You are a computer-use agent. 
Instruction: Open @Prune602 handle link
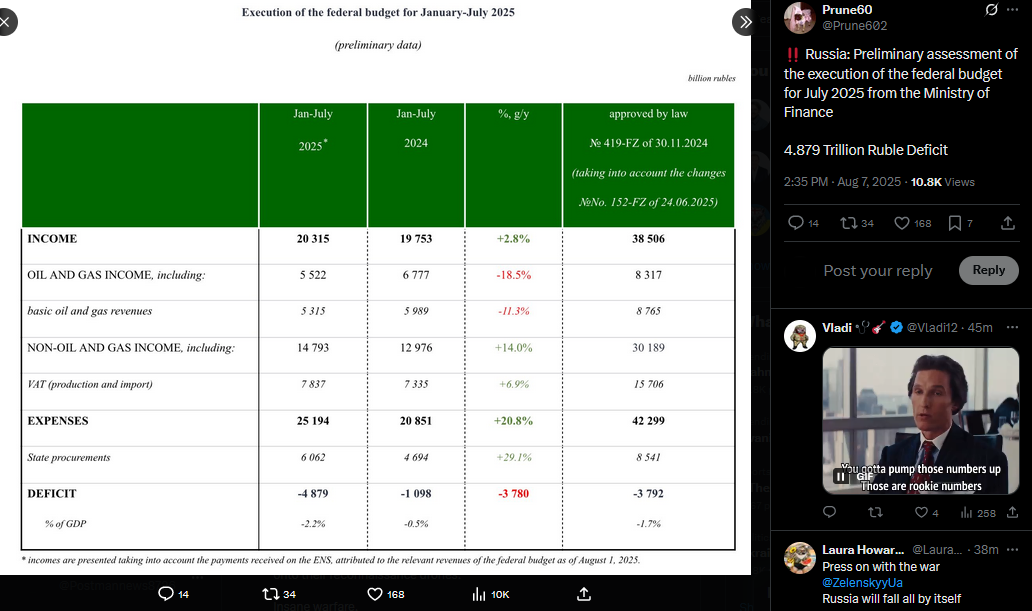point(854,26)
